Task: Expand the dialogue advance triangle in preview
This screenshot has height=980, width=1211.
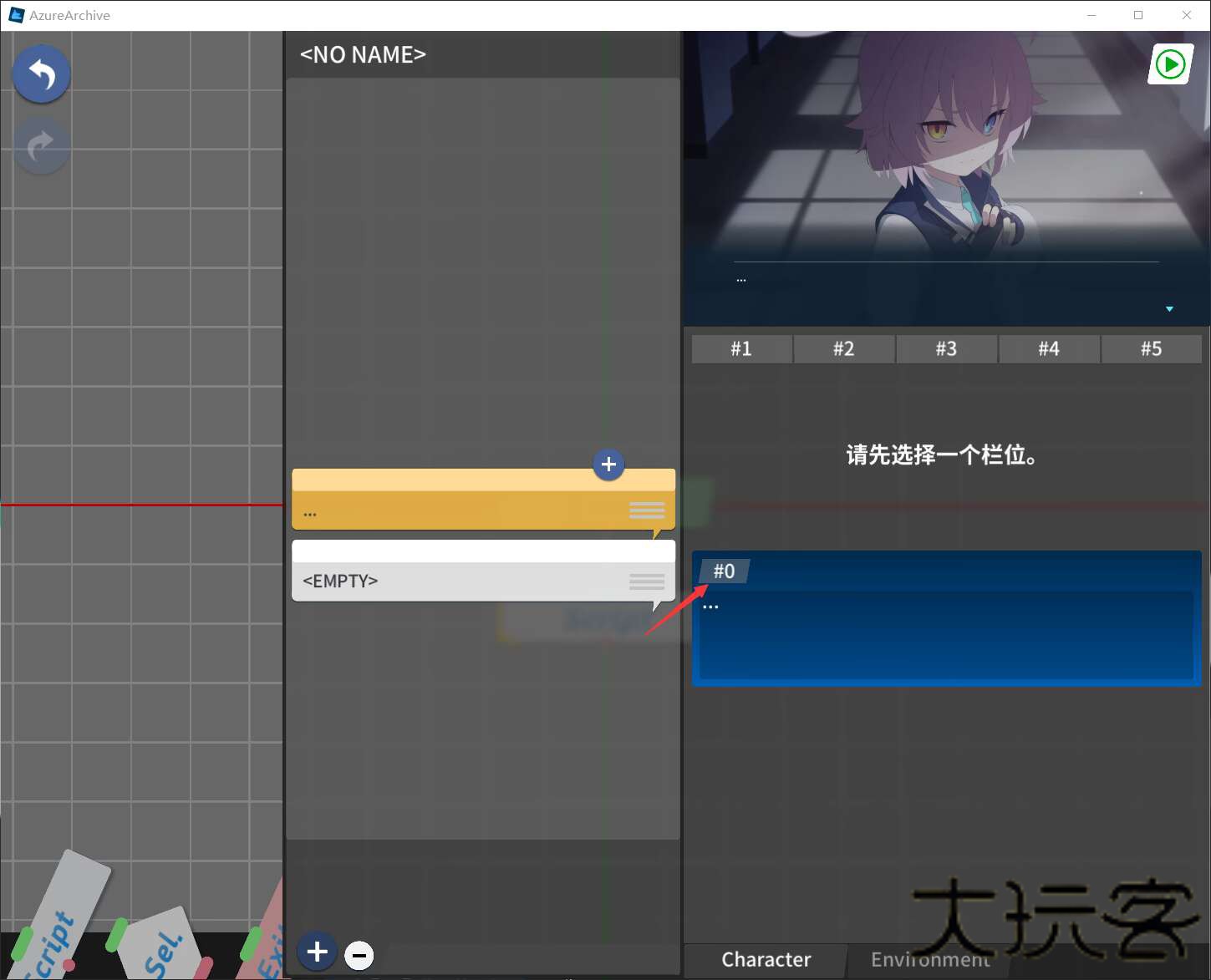Action: pyautogui.click(x=1168, y=308)
